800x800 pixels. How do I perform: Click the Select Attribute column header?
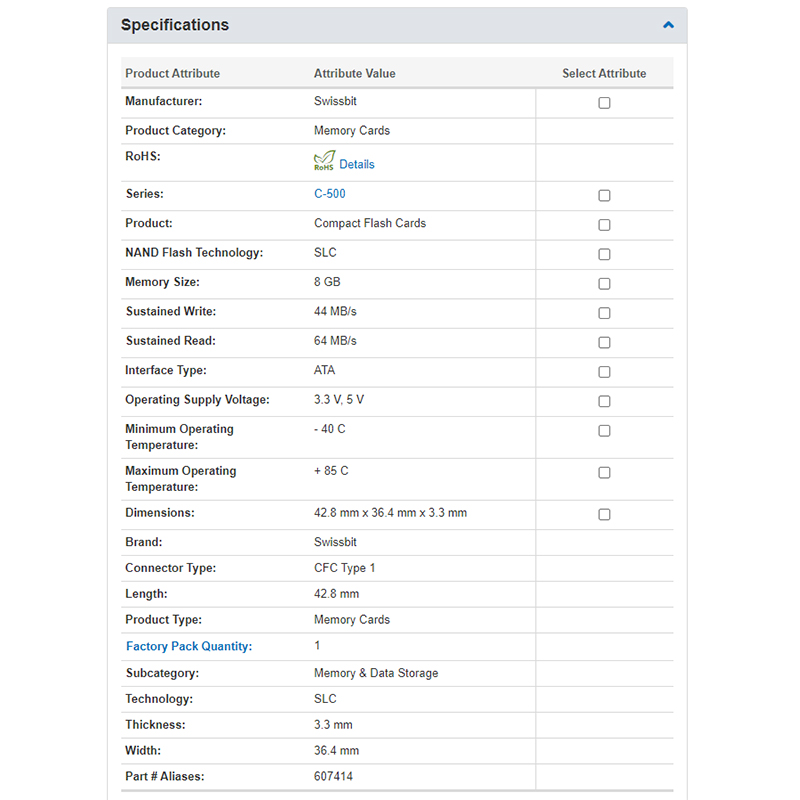(x=604, y=73)
